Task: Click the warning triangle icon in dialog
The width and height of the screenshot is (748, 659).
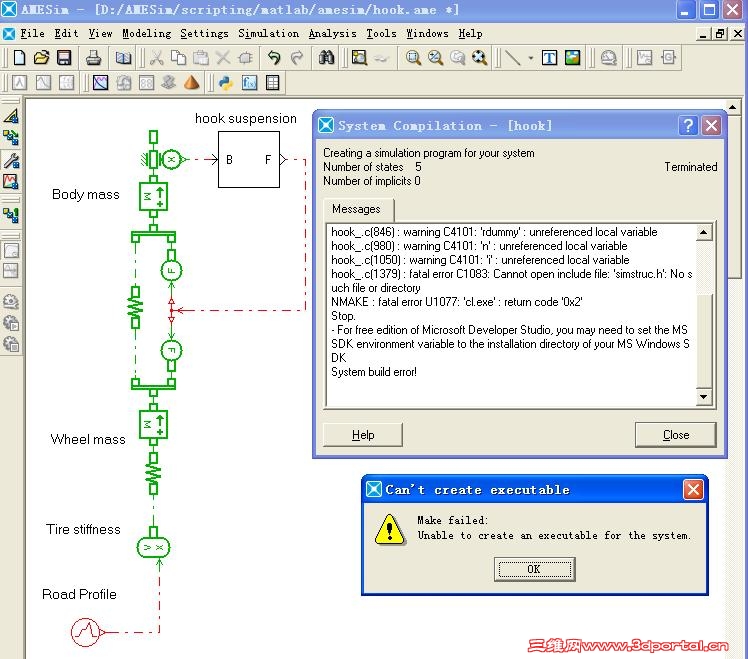Action: tap(389, 529)
